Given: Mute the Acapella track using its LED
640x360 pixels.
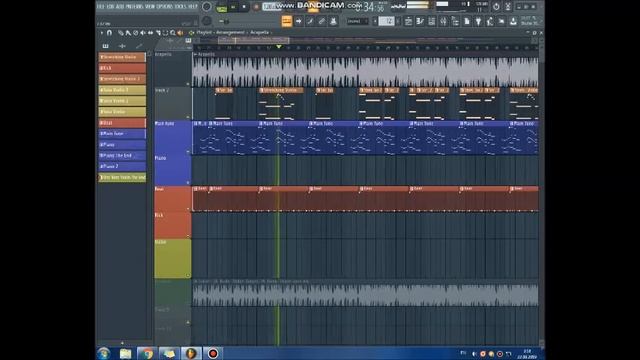Looking at the screenshot, I should pyautogui.click(x=188, y=84).
